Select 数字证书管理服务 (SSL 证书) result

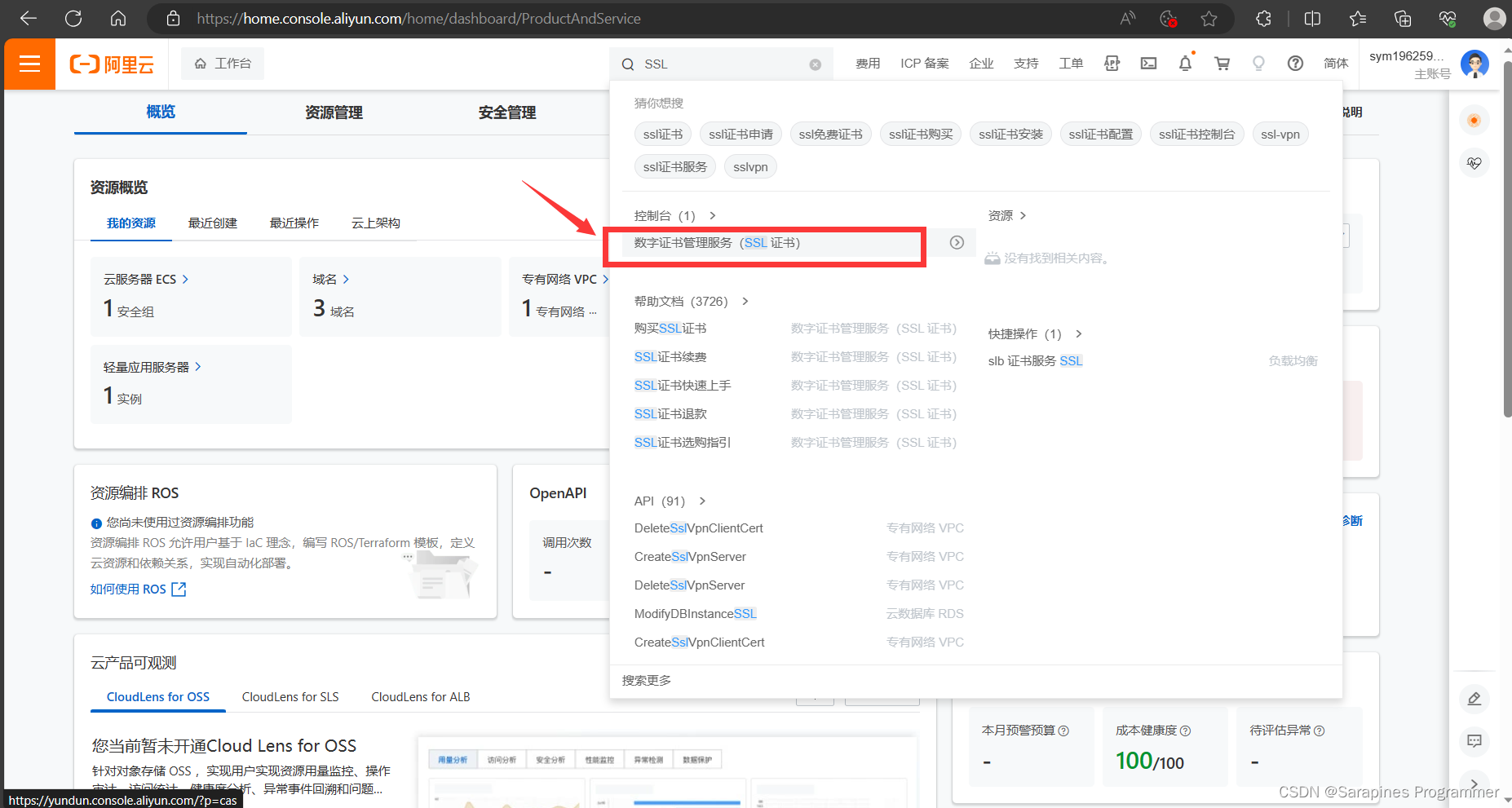click(x=717, y=243)
